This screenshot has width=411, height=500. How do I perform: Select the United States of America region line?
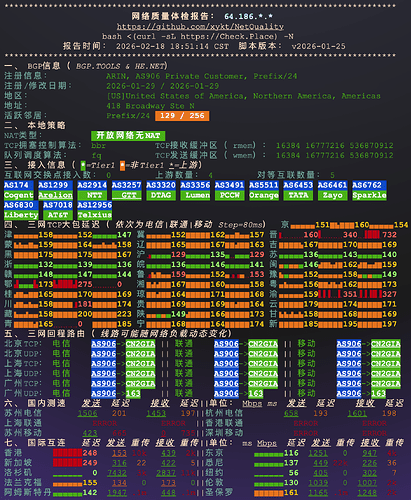(x=243, y=96)
